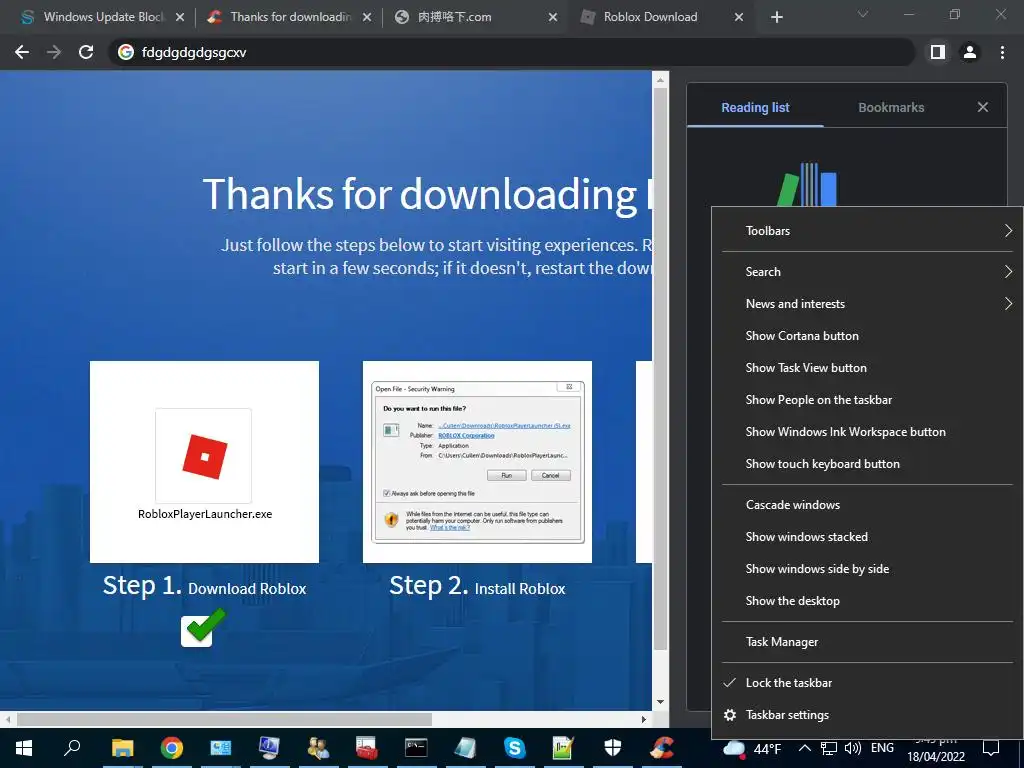
Task: Click the vertical scrollbar's up arrow
Action: pos(660,80)
